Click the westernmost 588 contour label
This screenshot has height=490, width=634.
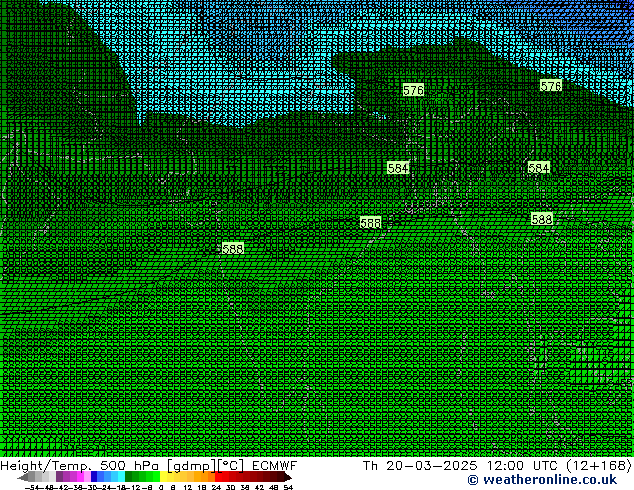click(x=233, y=248)
